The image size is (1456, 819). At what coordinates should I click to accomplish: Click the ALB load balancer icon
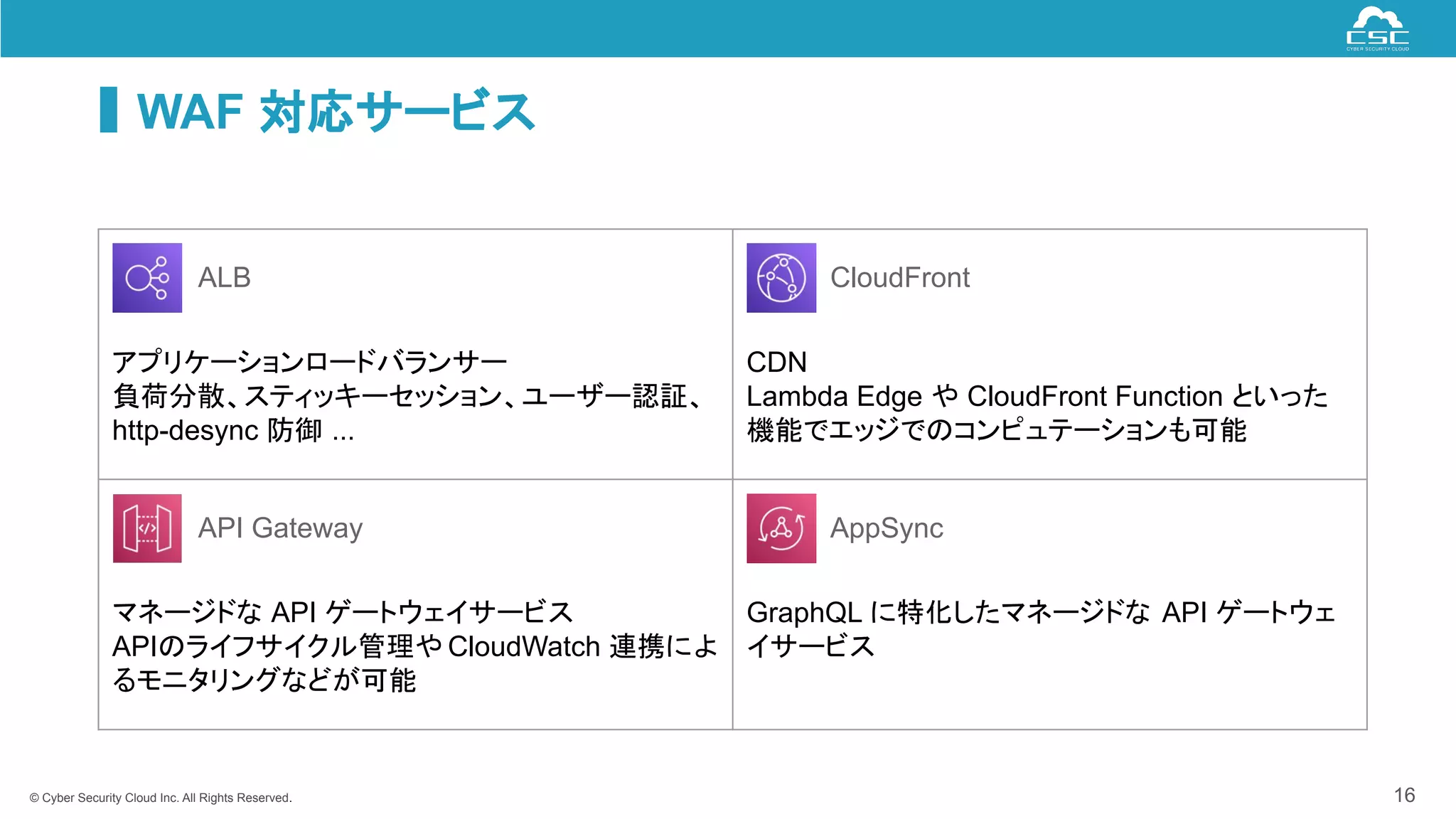pyautogui.click(x=147, y=278)
